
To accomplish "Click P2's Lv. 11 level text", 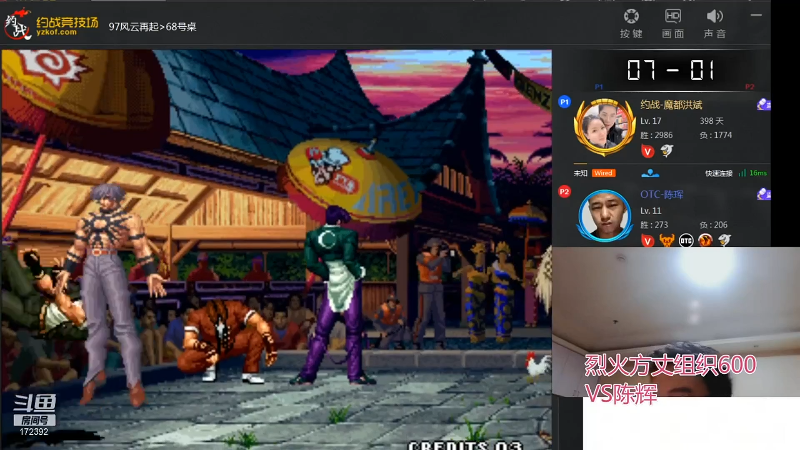I will click(x=651, y=211).
